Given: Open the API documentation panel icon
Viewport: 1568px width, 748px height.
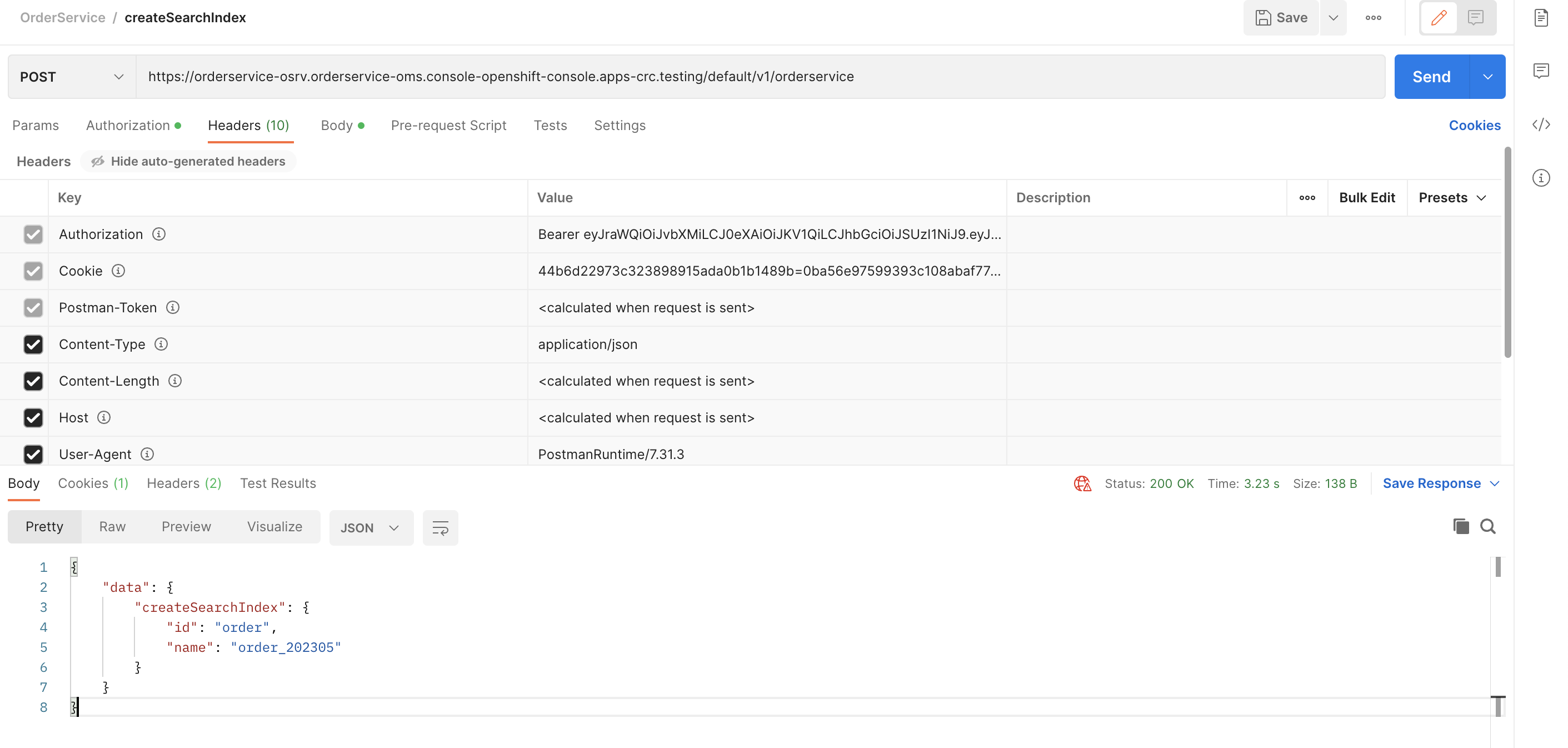Looking at the screenshot, I should (1541, 18).
